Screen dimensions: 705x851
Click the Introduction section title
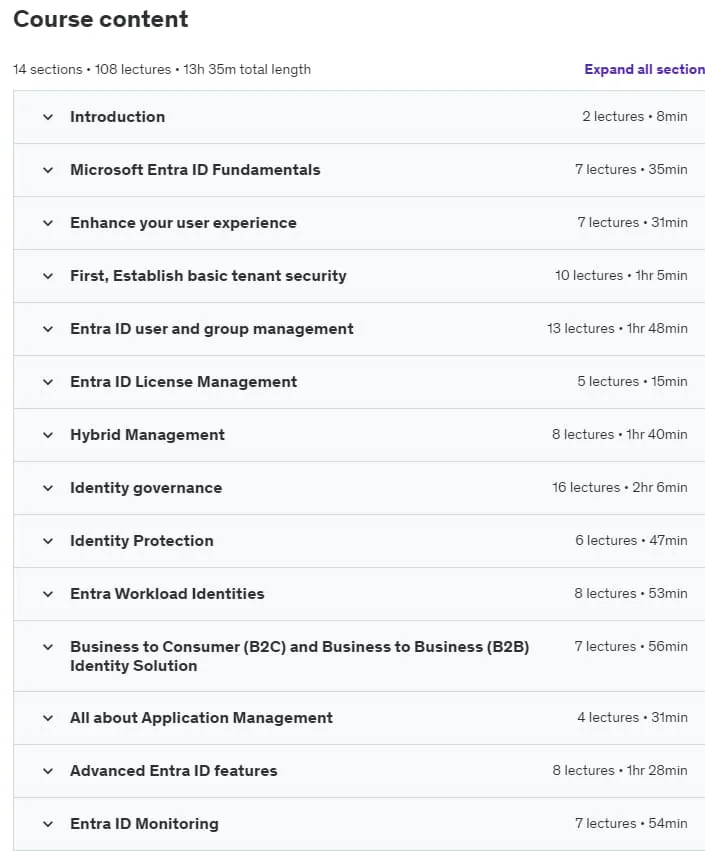pos(117,117)
